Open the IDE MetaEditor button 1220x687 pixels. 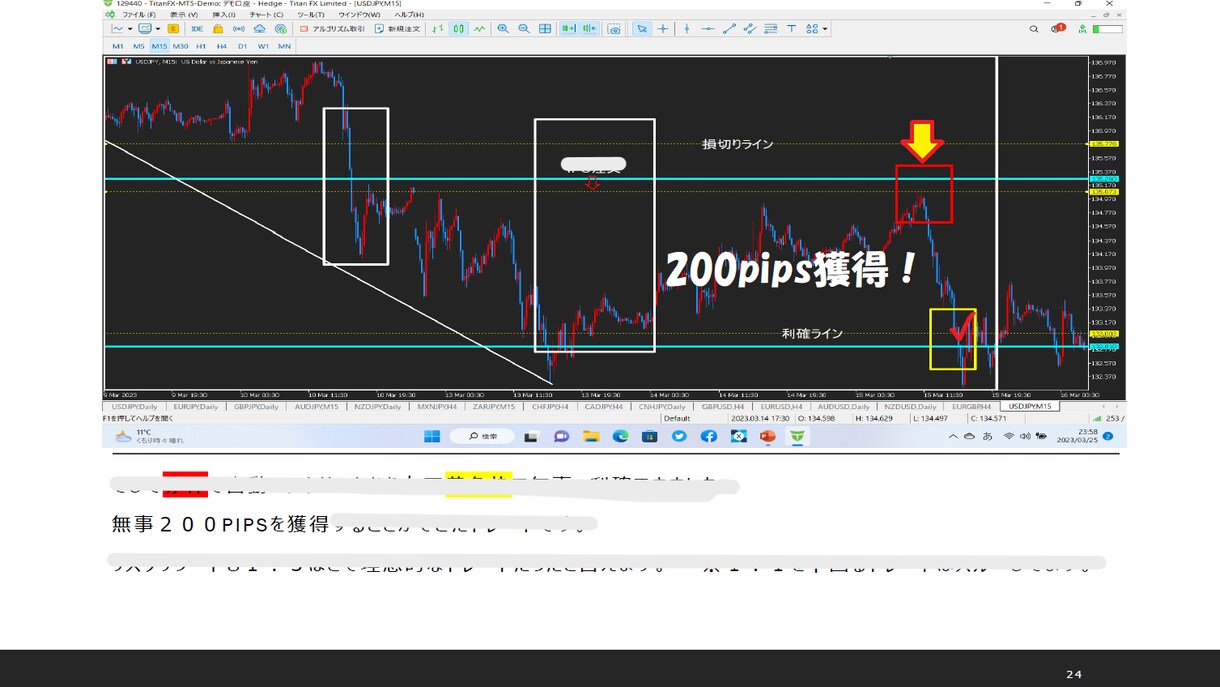coord(197,29)
